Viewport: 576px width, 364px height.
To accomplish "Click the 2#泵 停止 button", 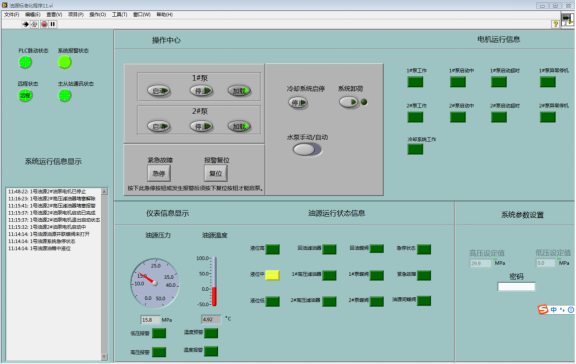I will coord(201,126).
